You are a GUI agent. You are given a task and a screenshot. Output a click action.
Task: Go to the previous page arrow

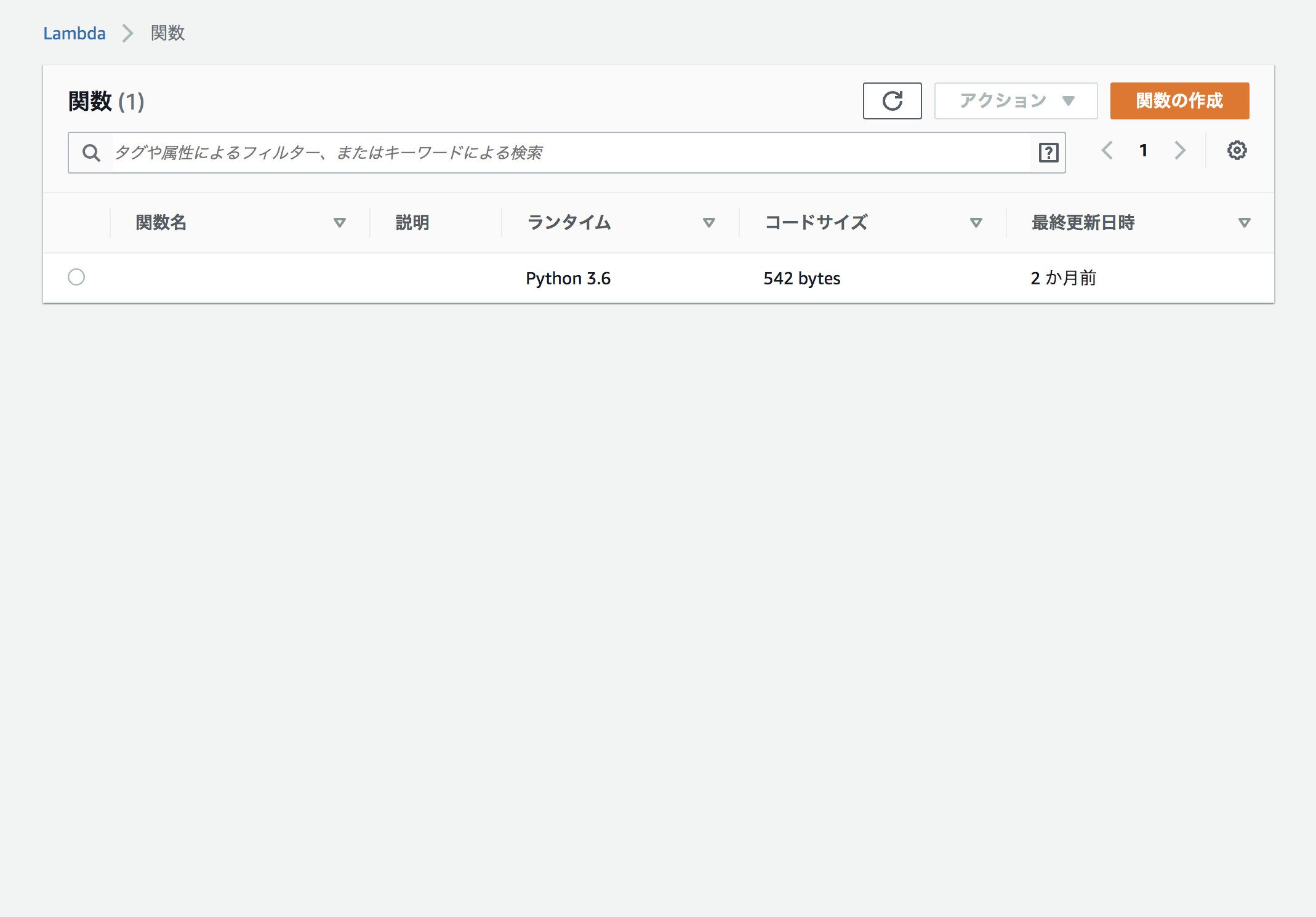1107,150
